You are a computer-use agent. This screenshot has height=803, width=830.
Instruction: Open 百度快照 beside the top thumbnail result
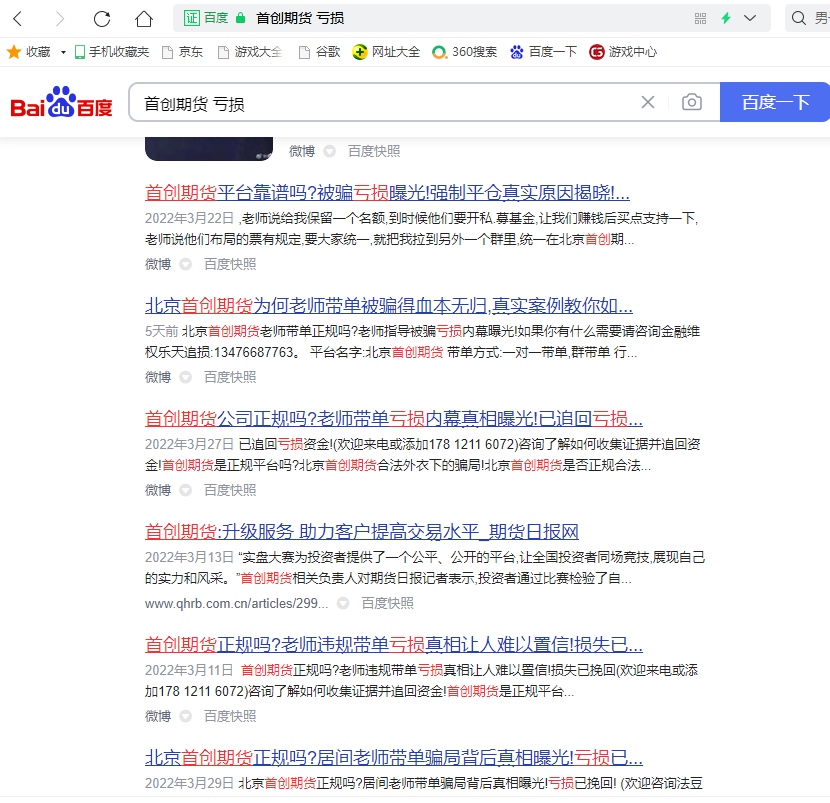[x=374, y=151]
